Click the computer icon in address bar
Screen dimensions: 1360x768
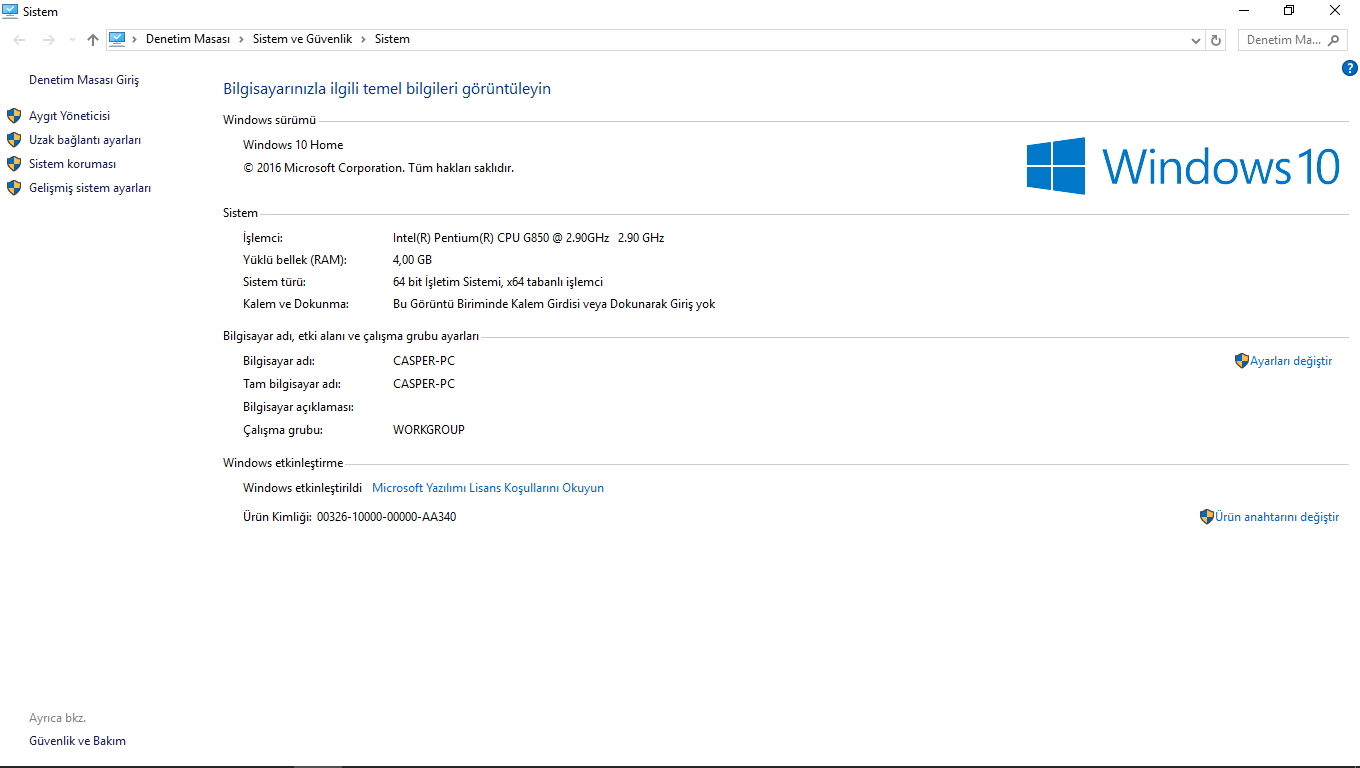click(x=117, y=39)
